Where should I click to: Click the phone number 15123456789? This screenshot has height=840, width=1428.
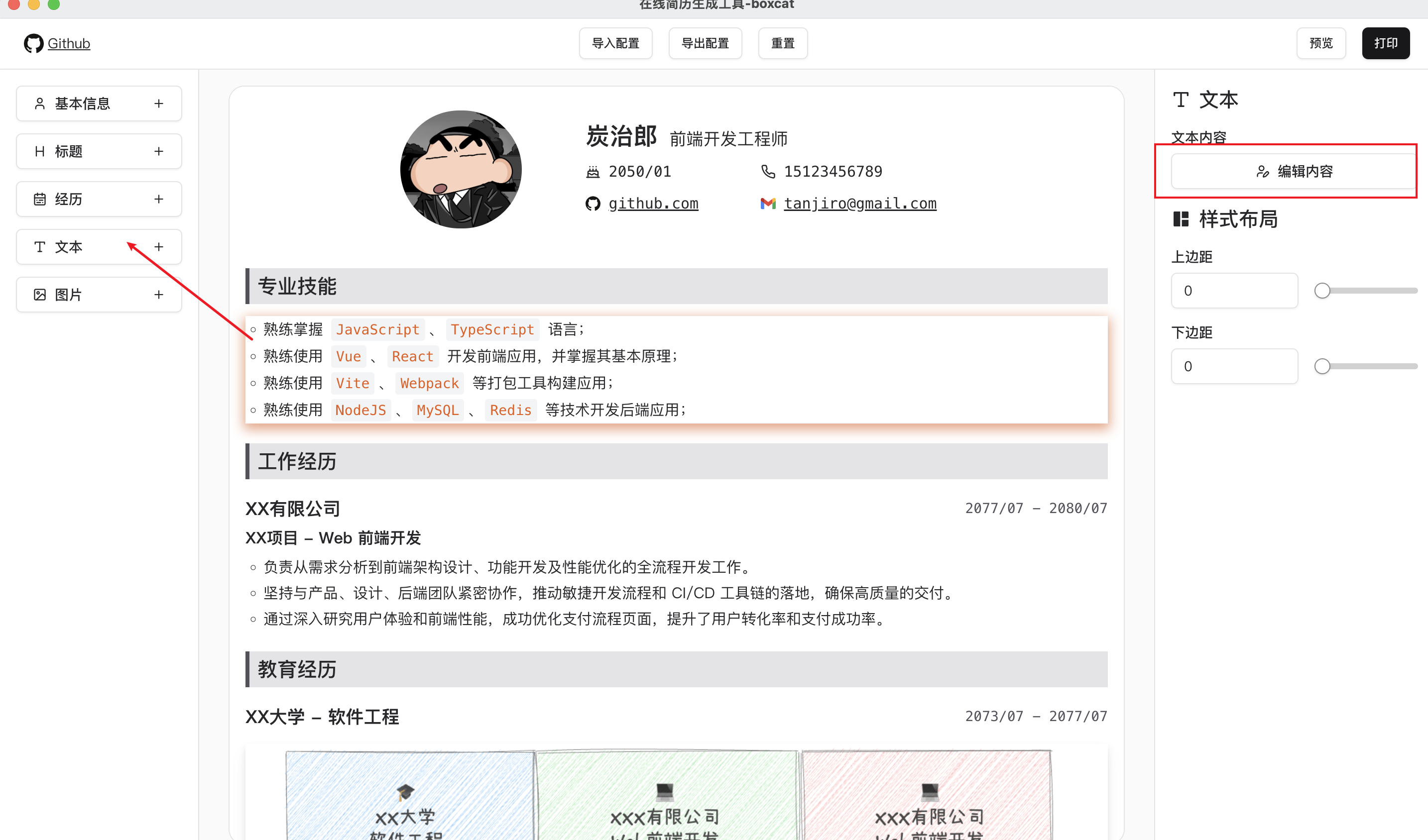click(x=833, y=172)
